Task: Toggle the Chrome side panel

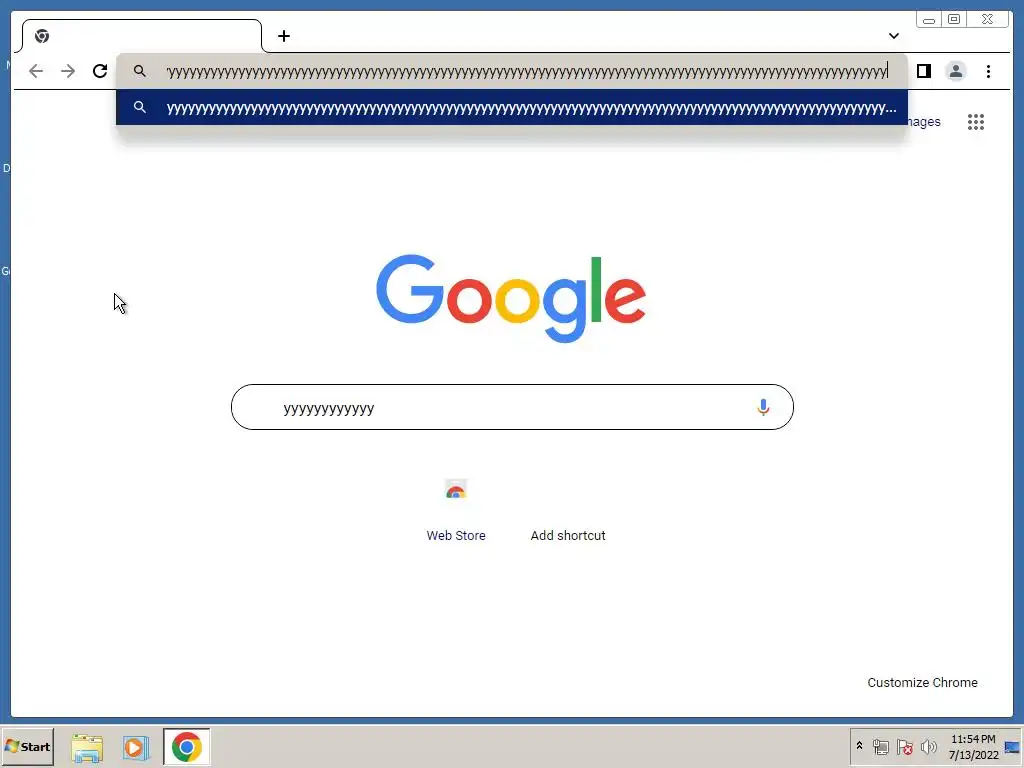Action: [923, 71]
